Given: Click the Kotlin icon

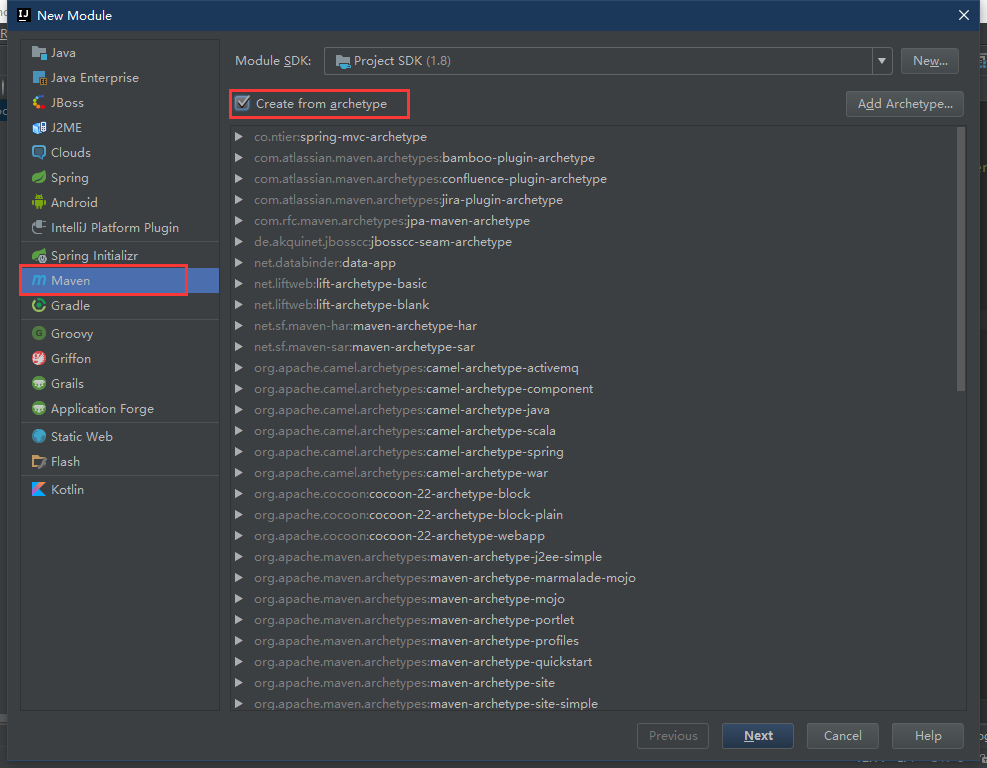Looking at the screenshot, I should (39, 489).
